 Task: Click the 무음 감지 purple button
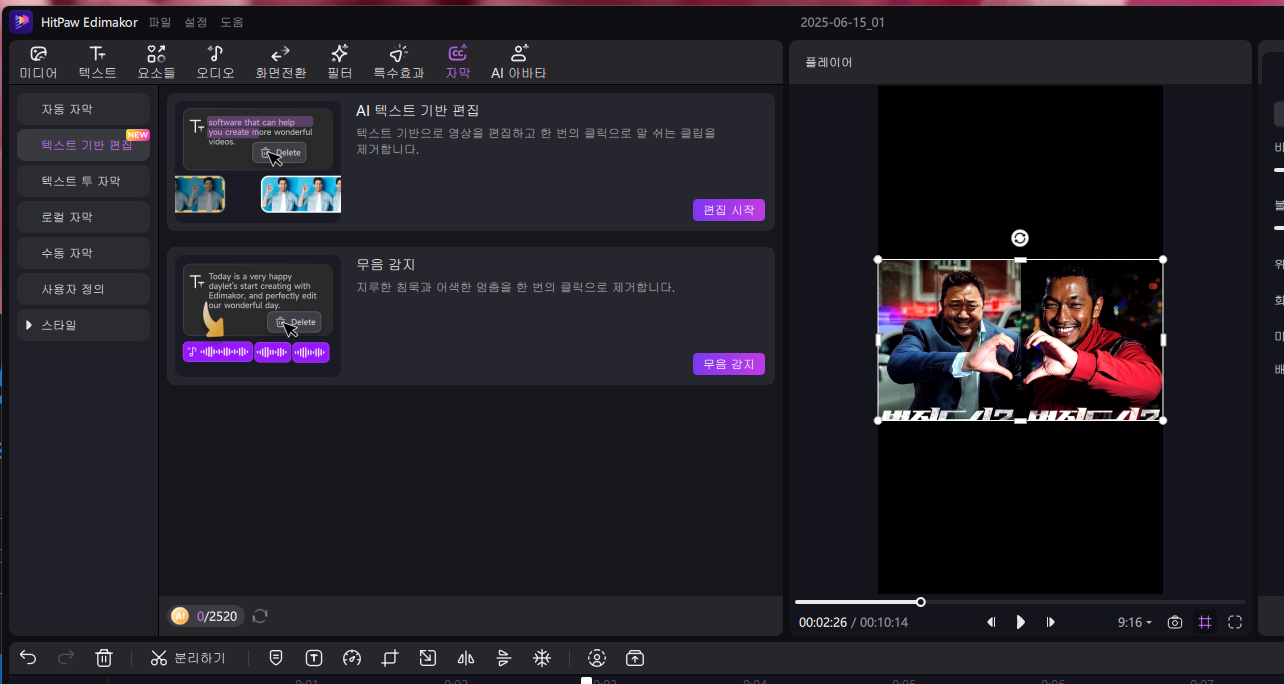point(729,364)
